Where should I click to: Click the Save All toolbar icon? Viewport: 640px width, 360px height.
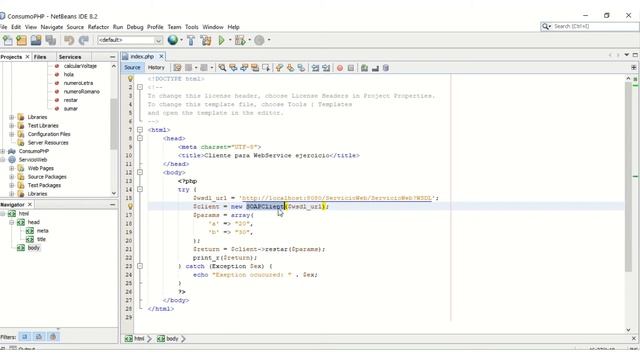click(x=51, y=40)
